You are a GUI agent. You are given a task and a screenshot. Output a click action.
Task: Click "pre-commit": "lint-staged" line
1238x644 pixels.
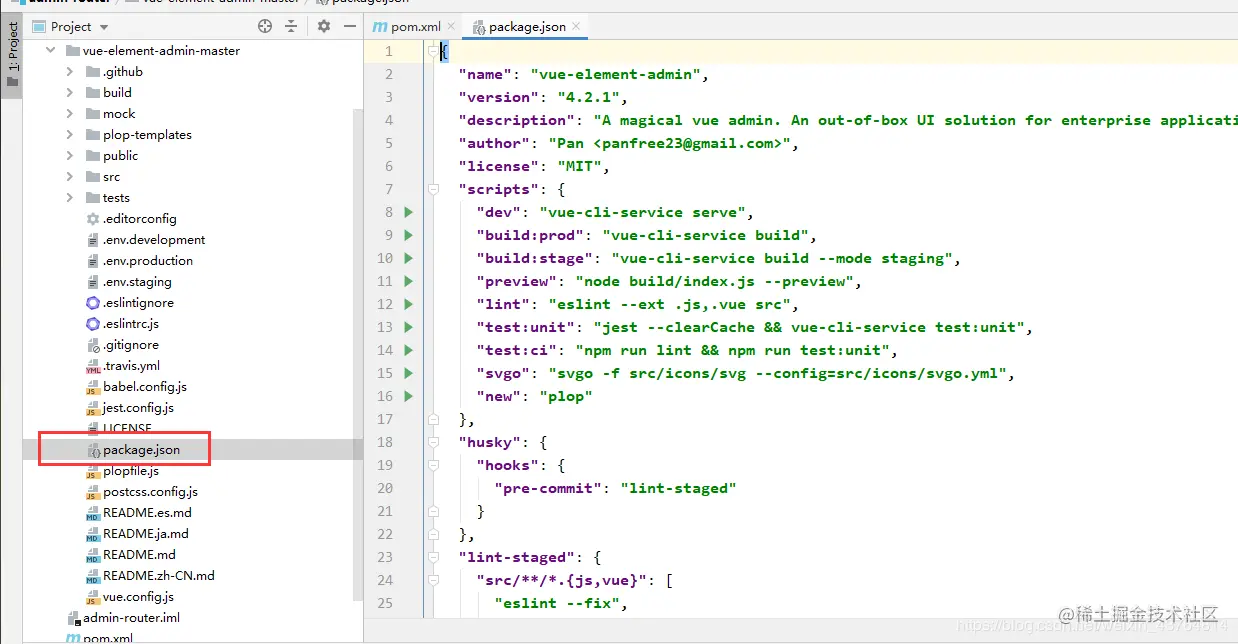click(x=615, y=488)
